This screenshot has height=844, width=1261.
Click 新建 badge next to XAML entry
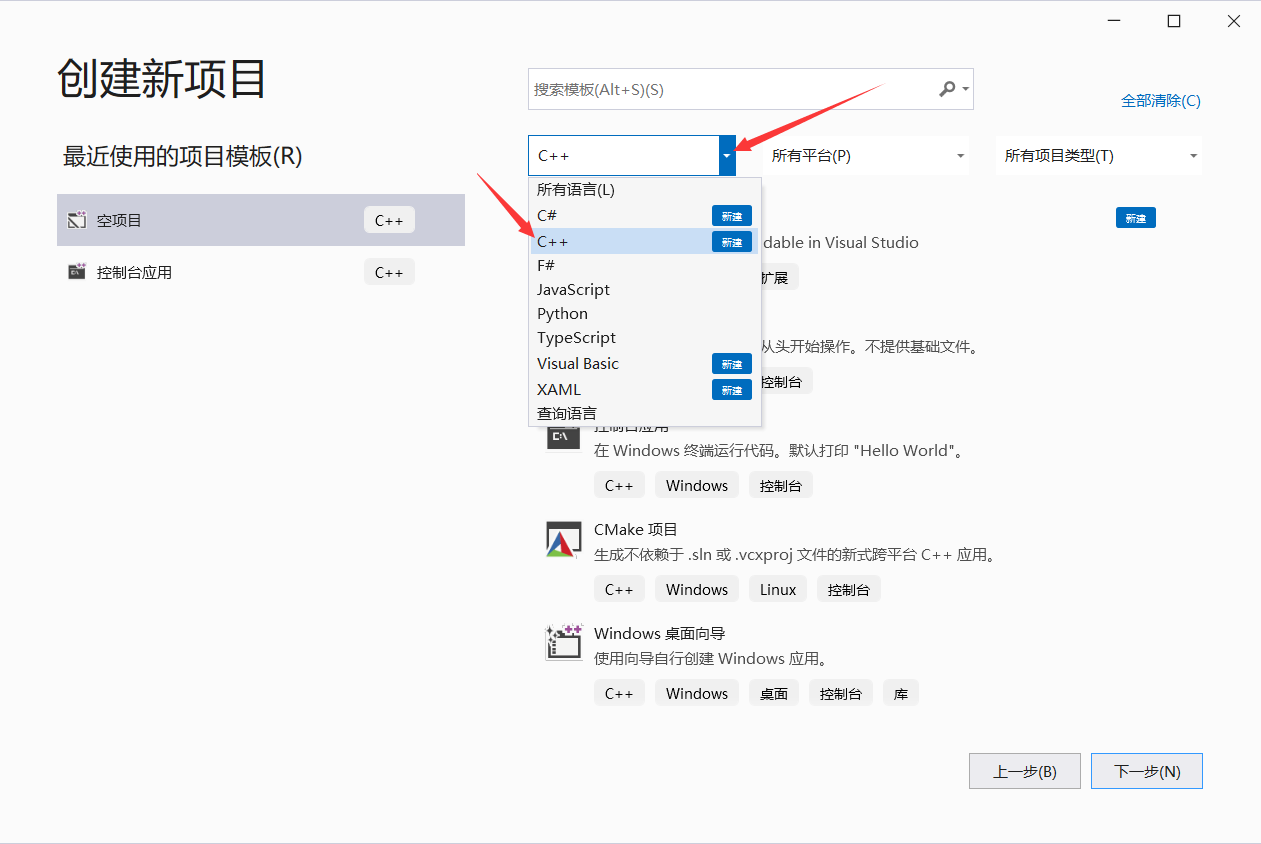[x=732, y=390]
